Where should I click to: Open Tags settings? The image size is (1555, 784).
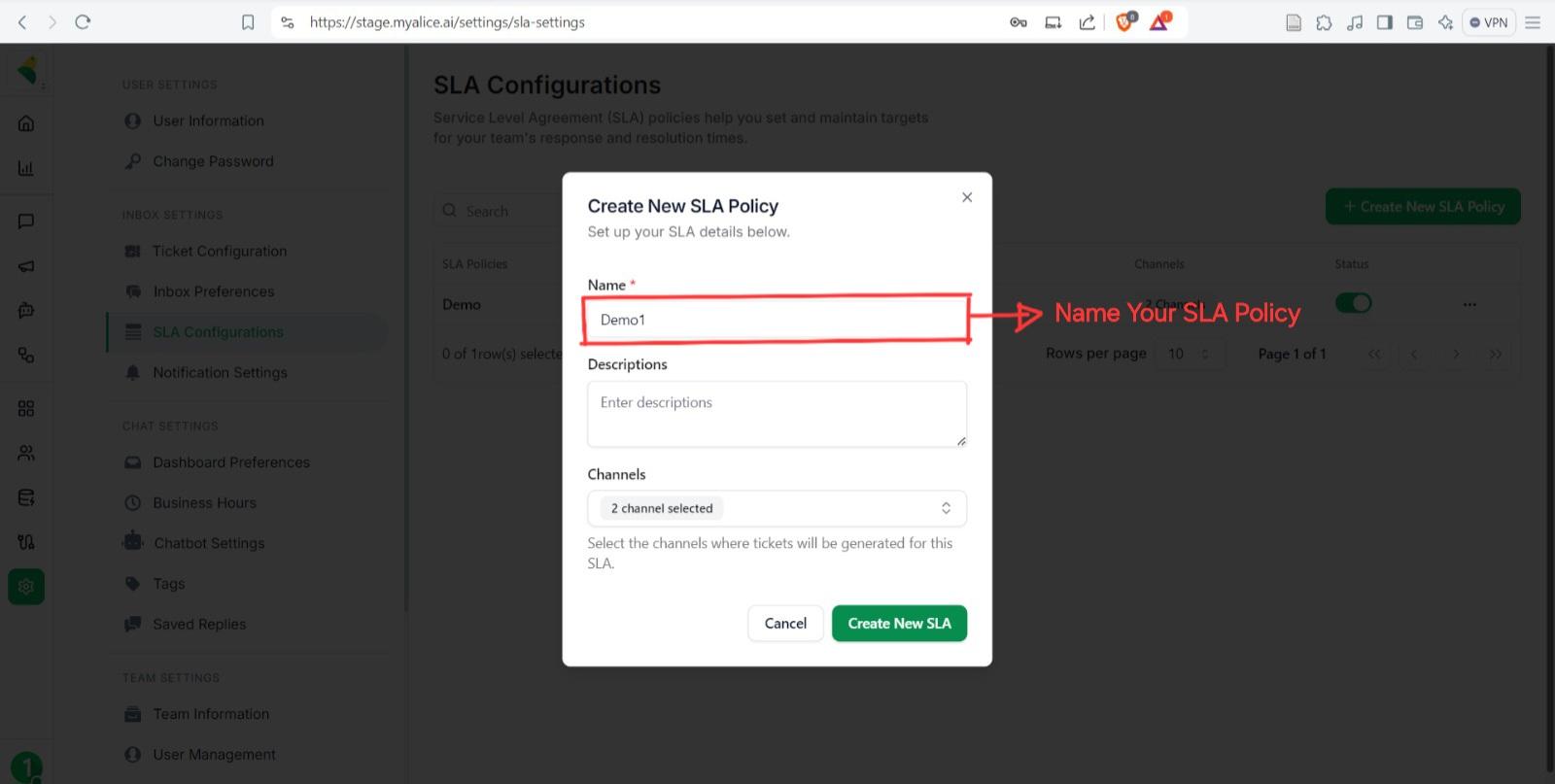point(168,584)
